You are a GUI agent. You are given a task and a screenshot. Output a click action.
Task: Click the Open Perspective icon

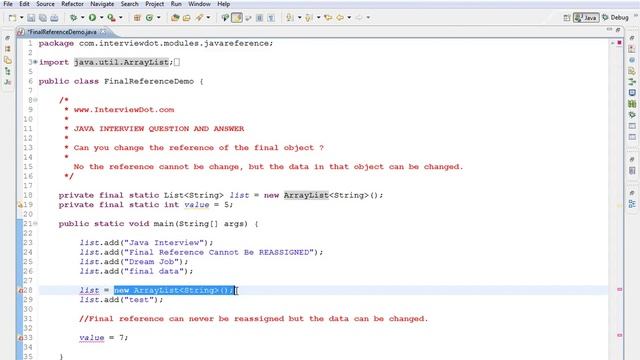(567, 18)
